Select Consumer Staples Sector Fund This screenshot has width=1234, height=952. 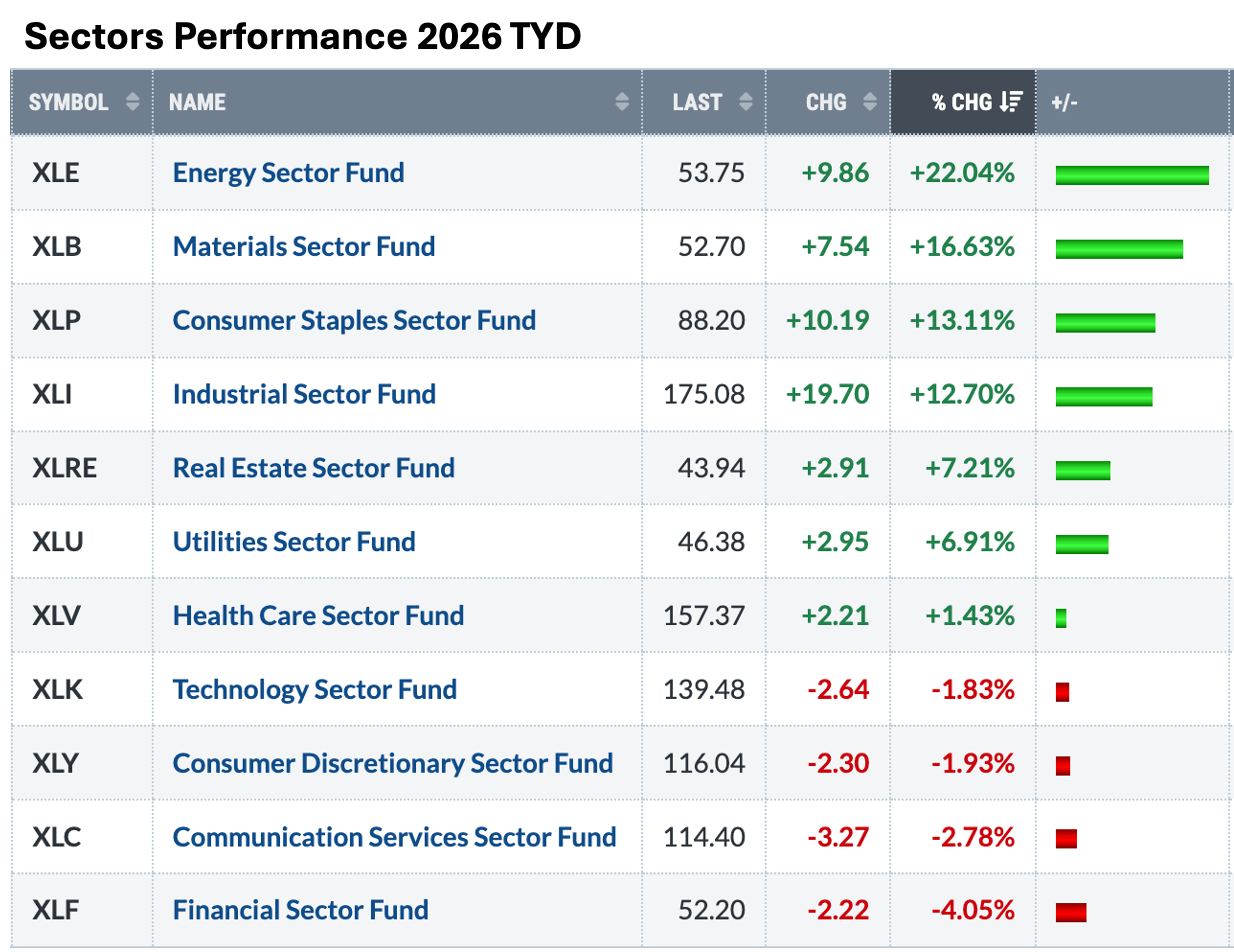pyautogui.click(x=354, y=321)
